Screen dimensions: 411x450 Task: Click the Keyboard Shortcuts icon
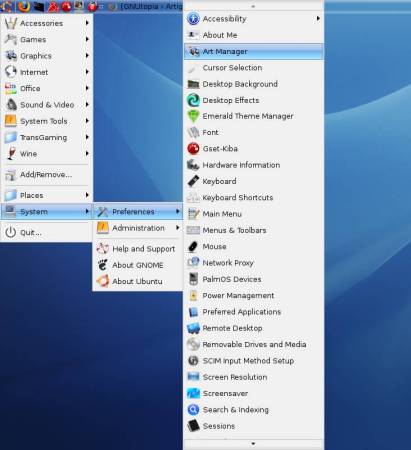pyautogui.click(x=193, y=198)
